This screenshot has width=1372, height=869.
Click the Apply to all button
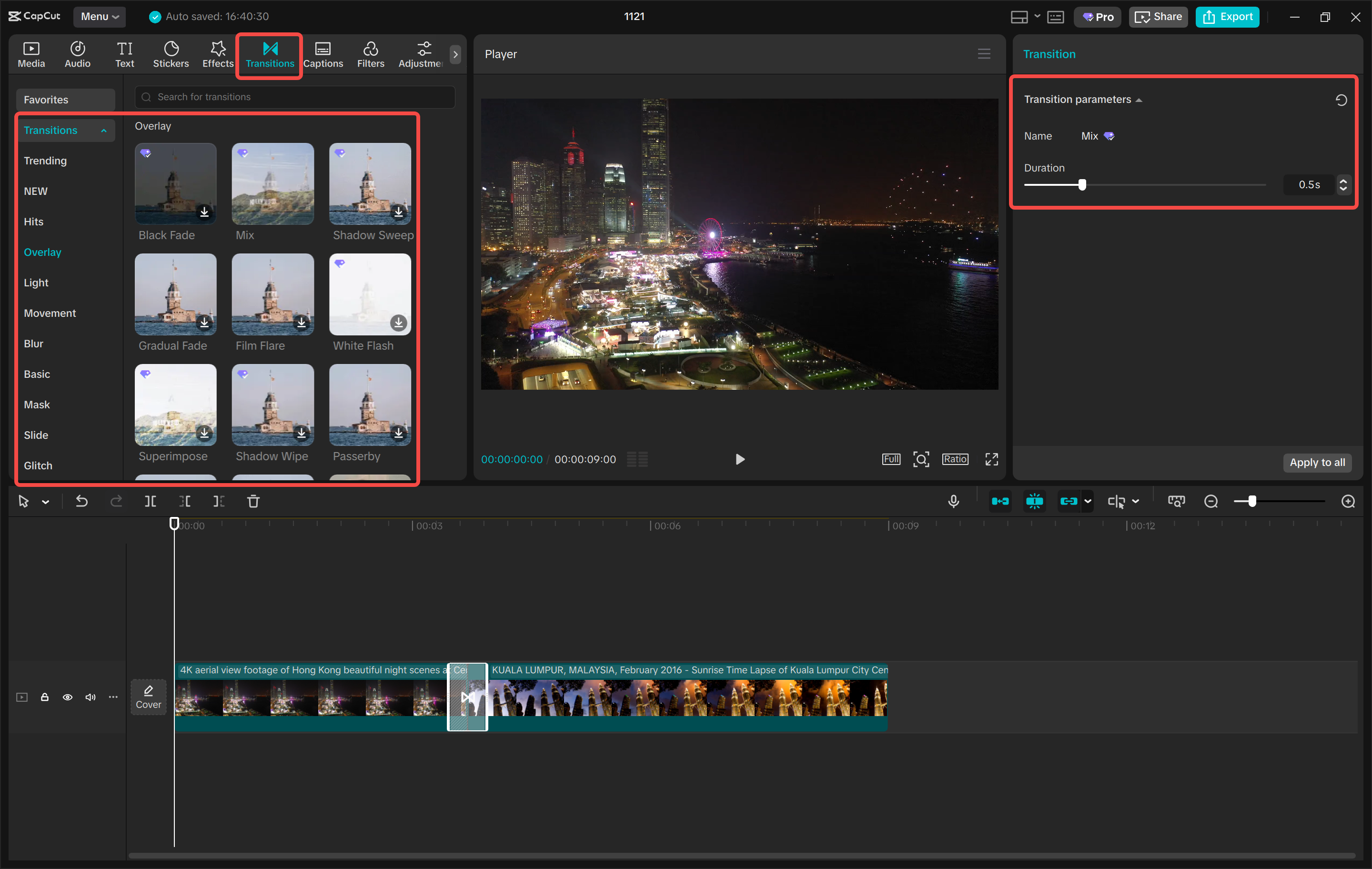click(1317, 462)
